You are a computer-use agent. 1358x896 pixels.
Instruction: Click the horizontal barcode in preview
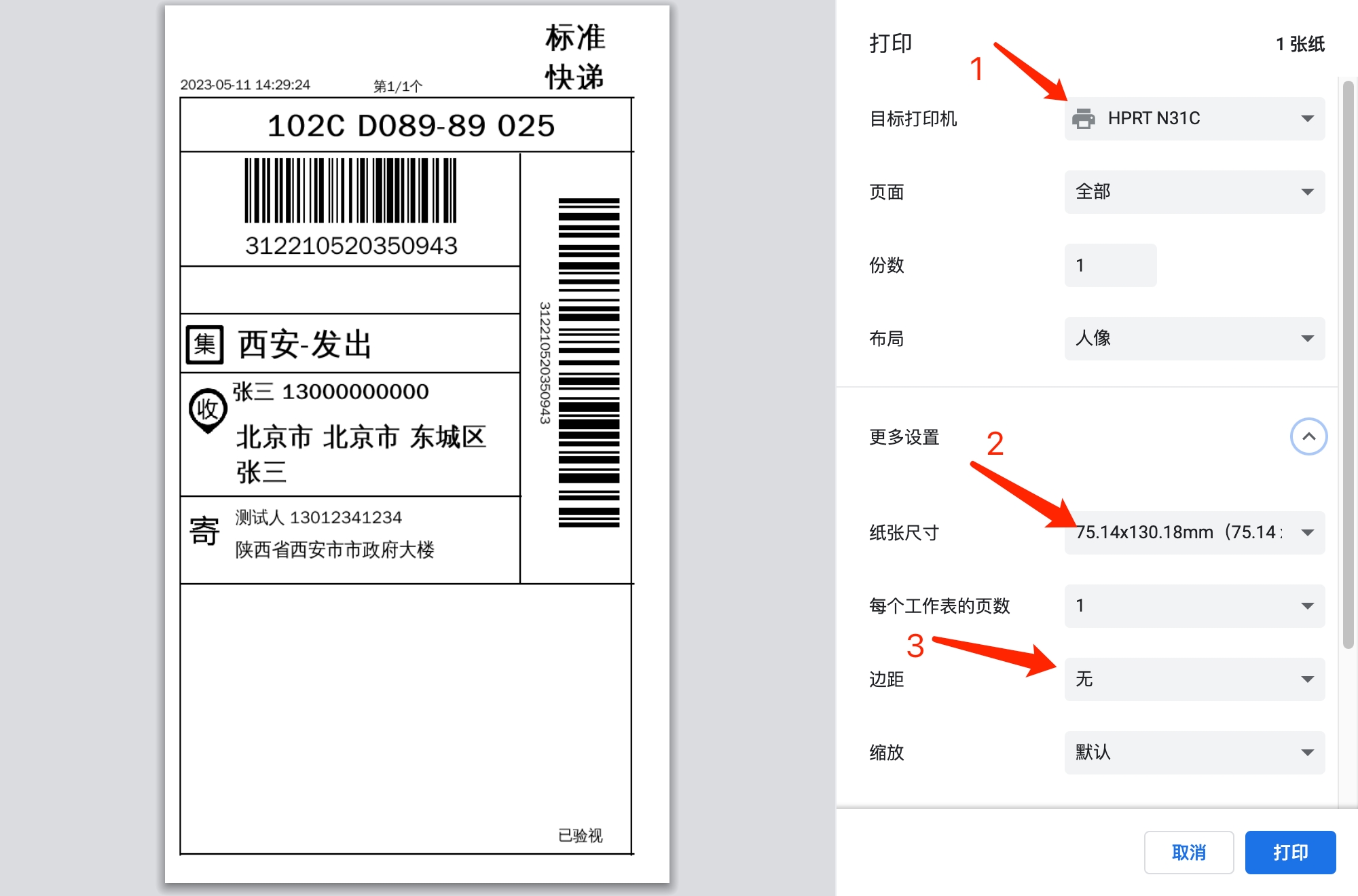tap(350, 191)
